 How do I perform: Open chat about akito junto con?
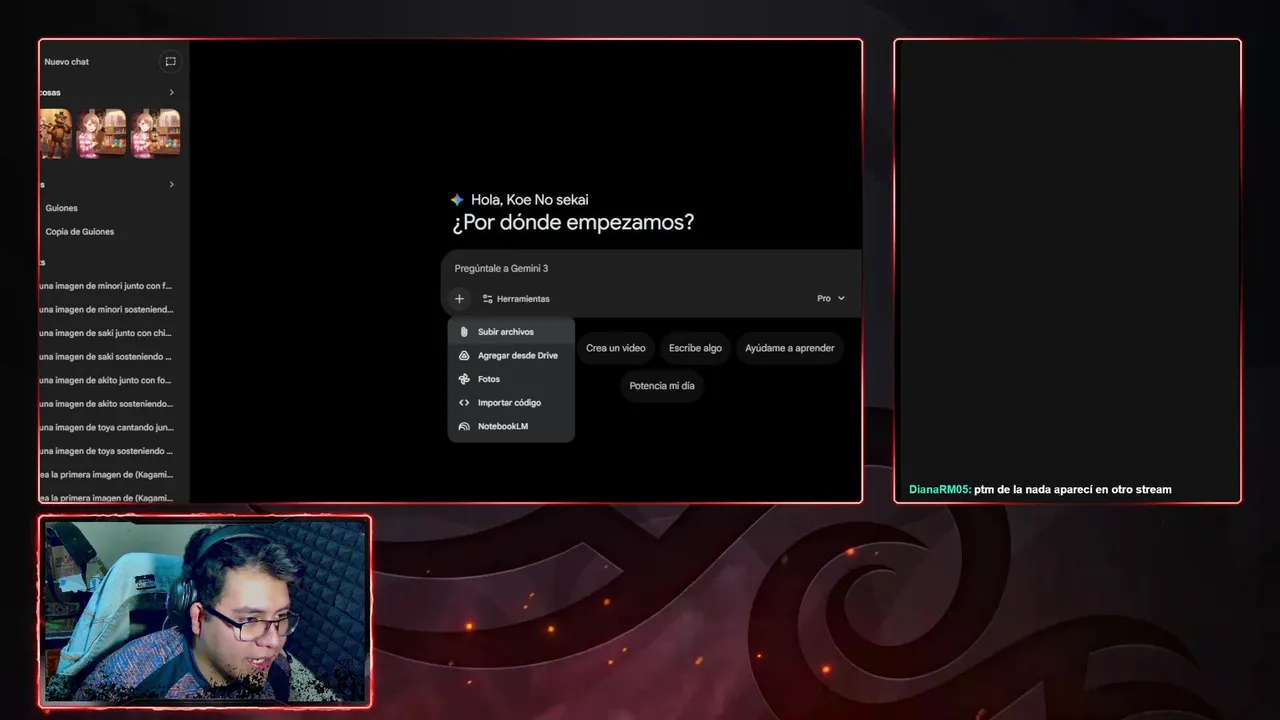[106, 380]
